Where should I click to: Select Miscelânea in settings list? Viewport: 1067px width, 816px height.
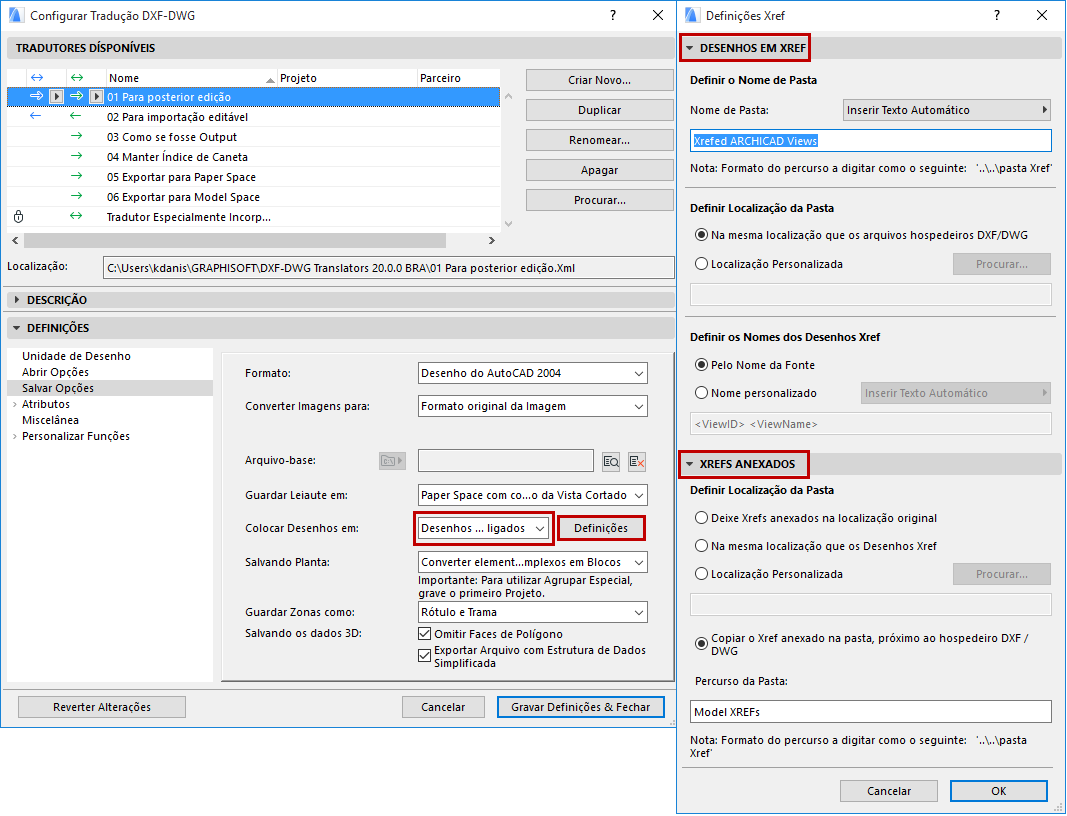50,420
